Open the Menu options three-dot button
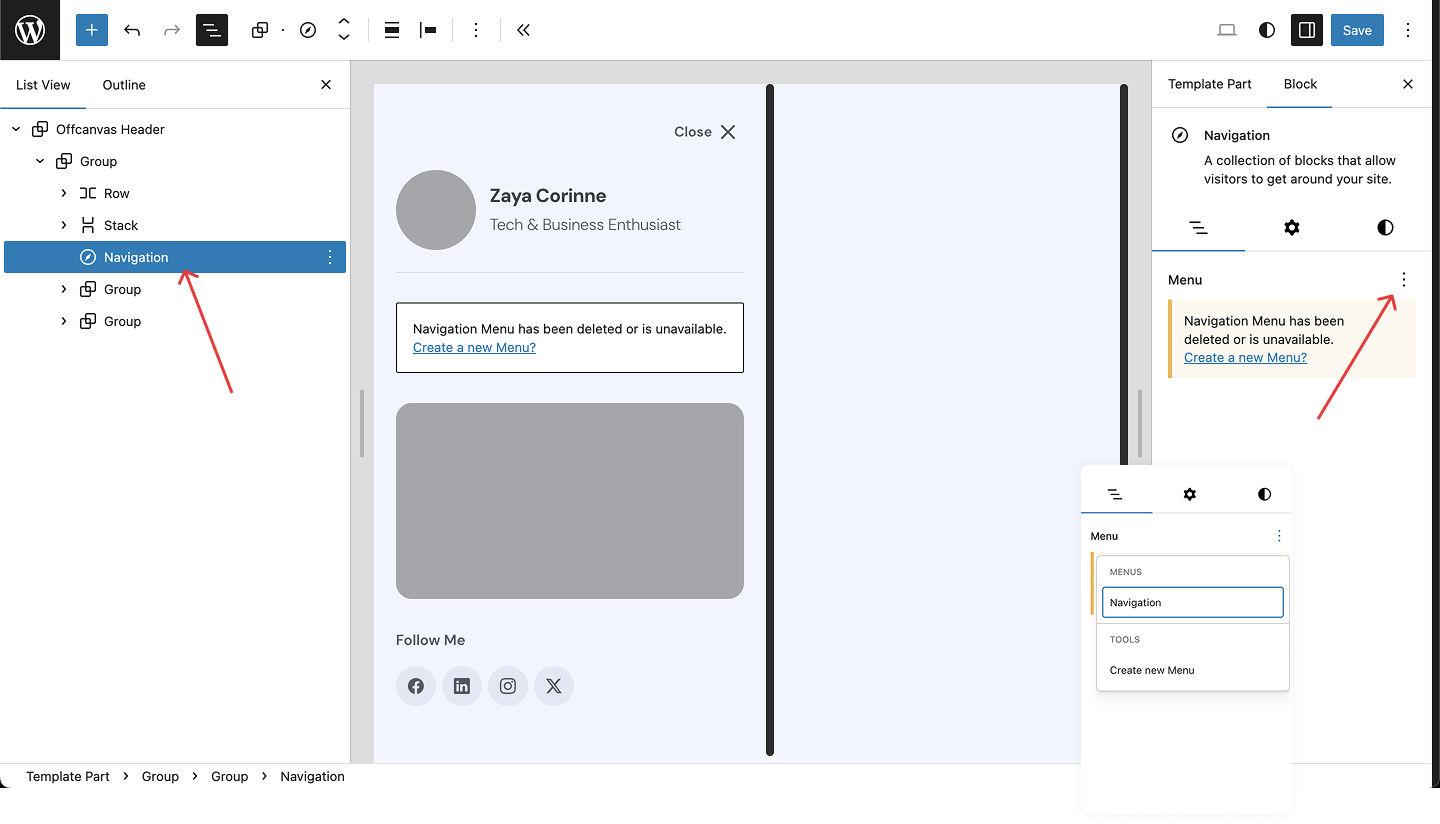Viewport: 1440px width, 824px height. tap(1404, 280)
